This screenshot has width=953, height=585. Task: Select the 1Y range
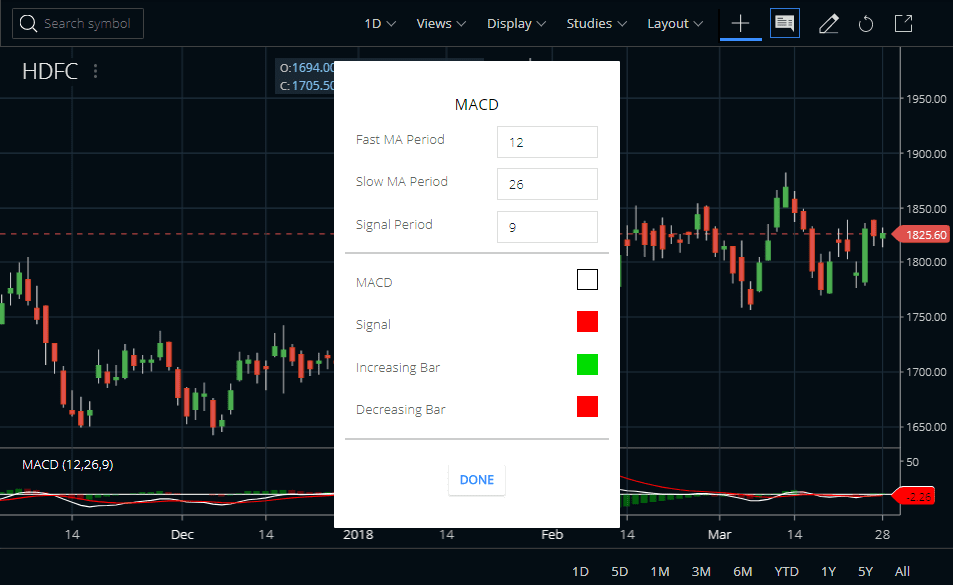pos(828,572)
